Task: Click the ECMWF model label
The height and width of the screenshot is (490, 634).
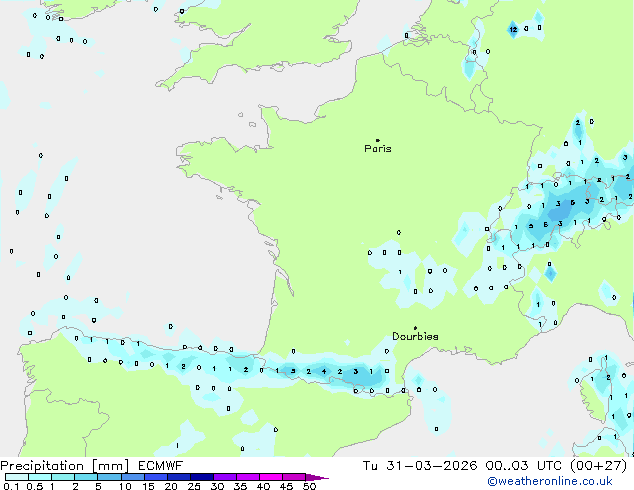Action: [x=160, y=466]
